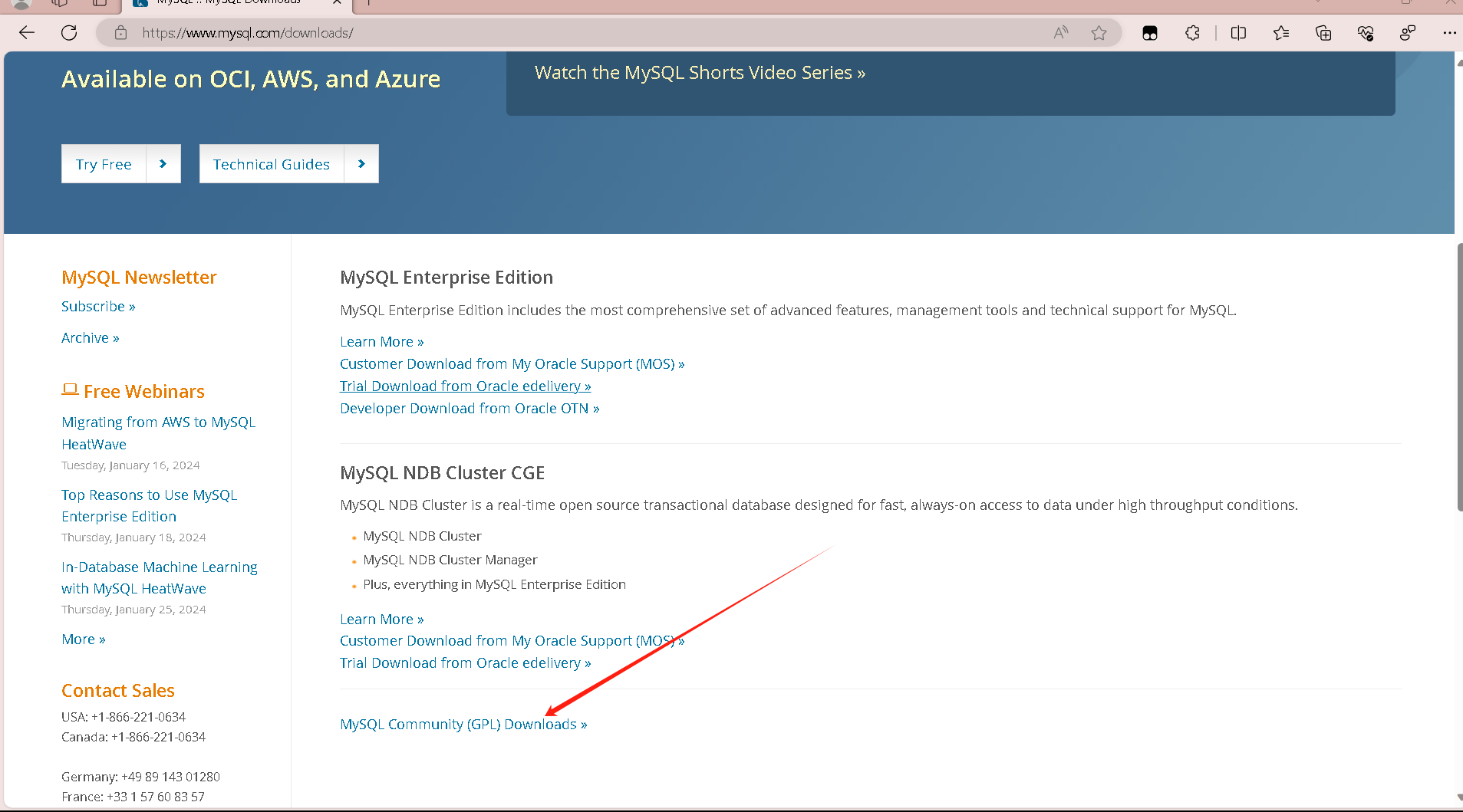Click the USA phone number +1-866-221-0634
Viewport: 1463px width, 812px height.
138,717
